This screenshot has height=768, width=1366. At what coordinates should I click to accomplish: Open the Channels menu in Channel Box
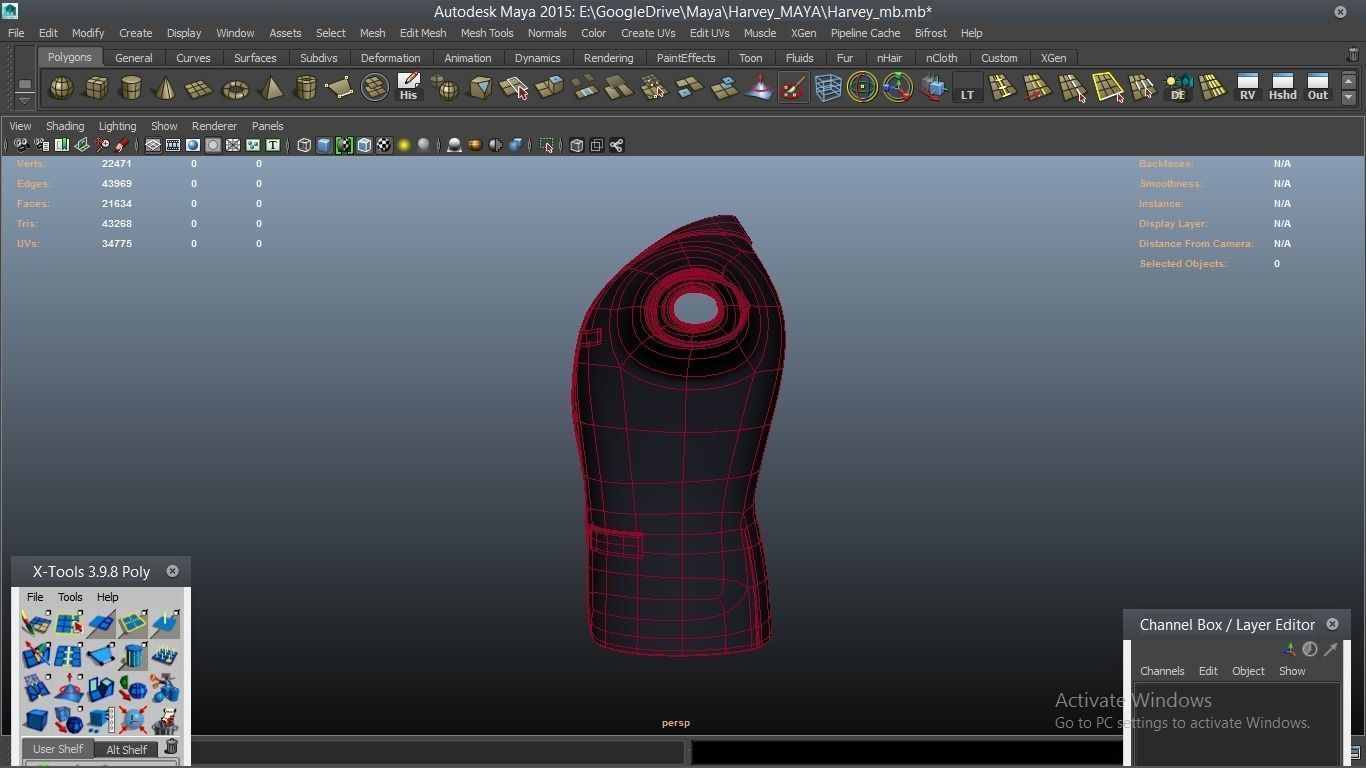(1162, 671)
